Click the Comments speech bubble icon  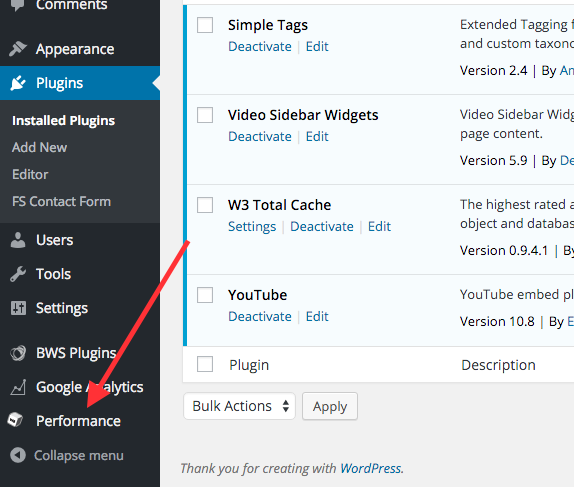[18, 4]
